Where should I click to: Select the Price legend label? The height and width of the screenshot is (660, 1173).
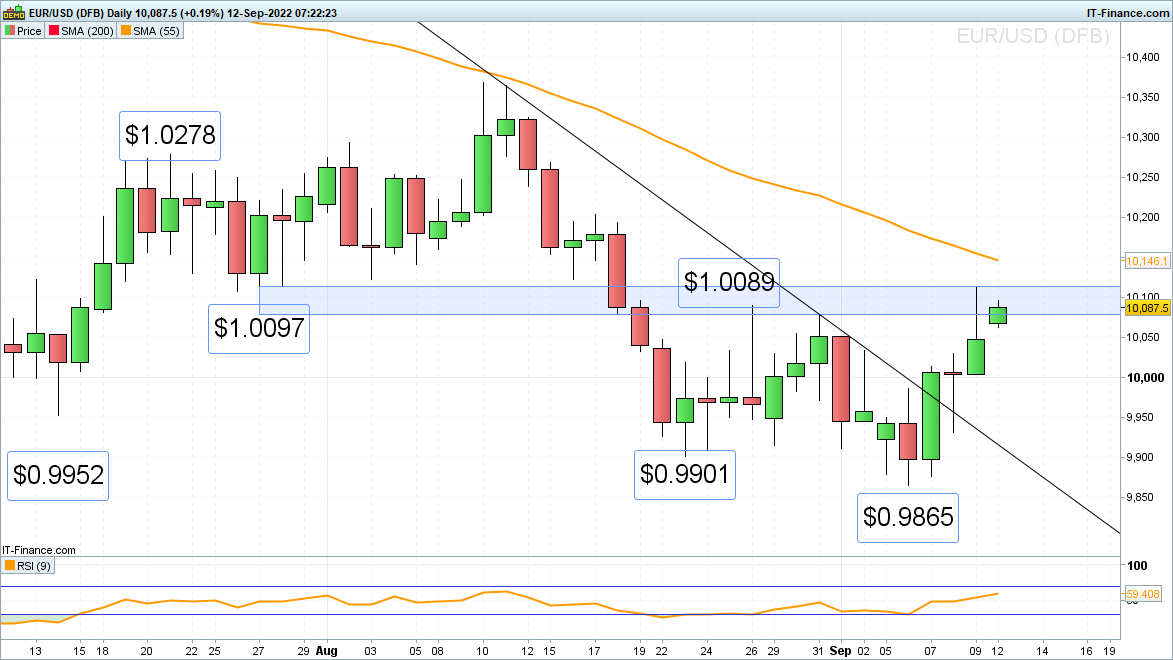point(29,31)
